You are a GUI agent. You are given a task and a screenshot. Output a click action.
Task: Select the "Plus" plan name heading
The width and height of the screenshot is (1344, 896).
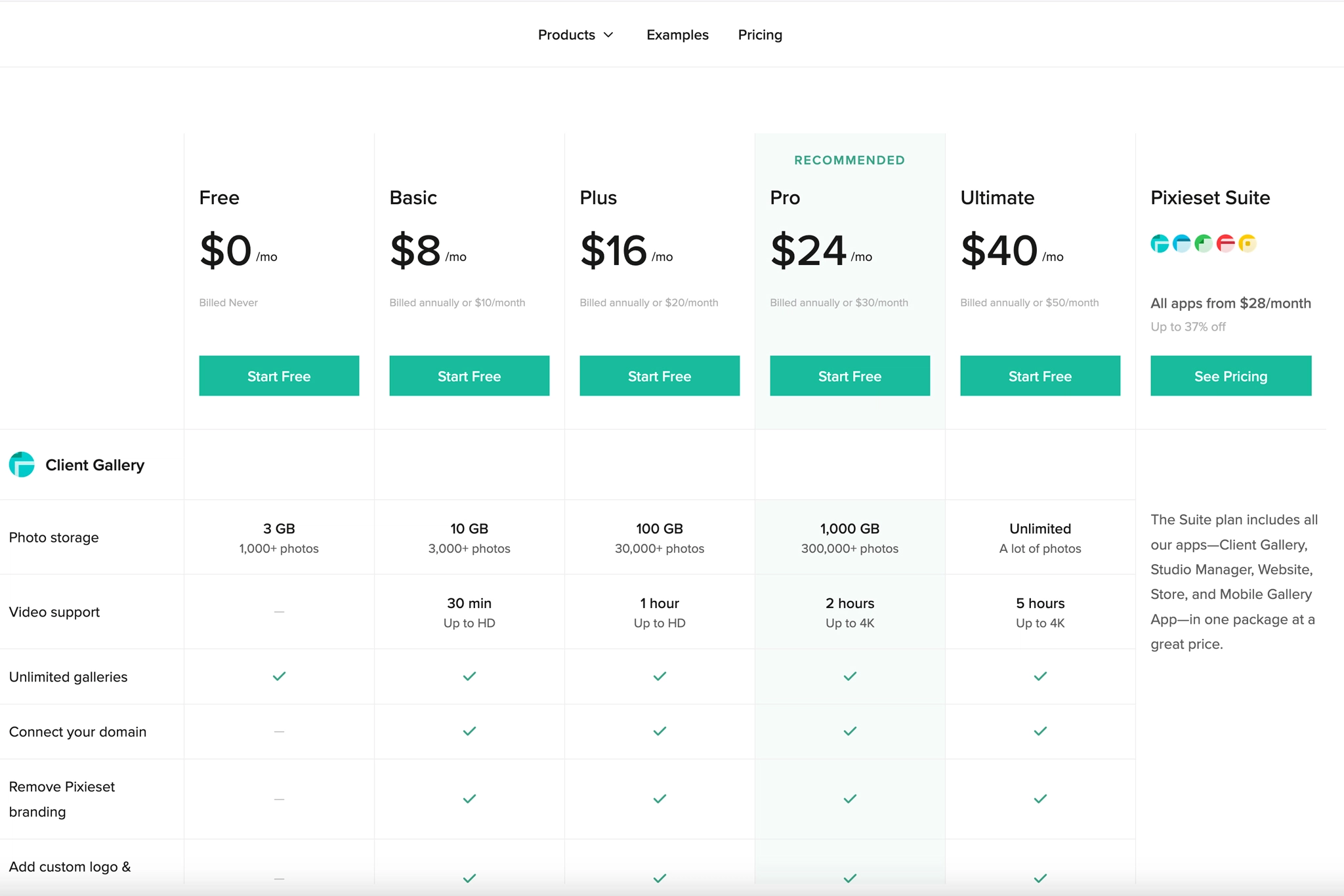click(598, 197)
